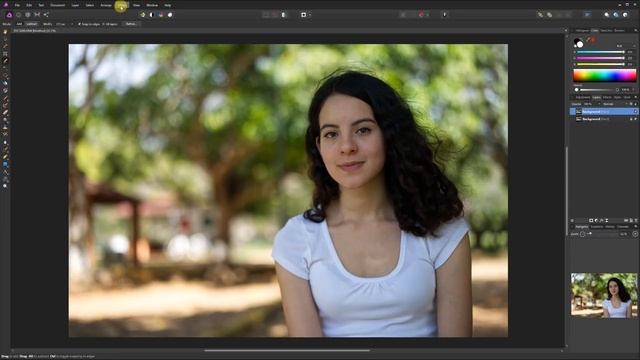The height and width of the screenshot is (360, 640).
Task: Open the Colour panel options menu
Action: [x=636, y=31]
